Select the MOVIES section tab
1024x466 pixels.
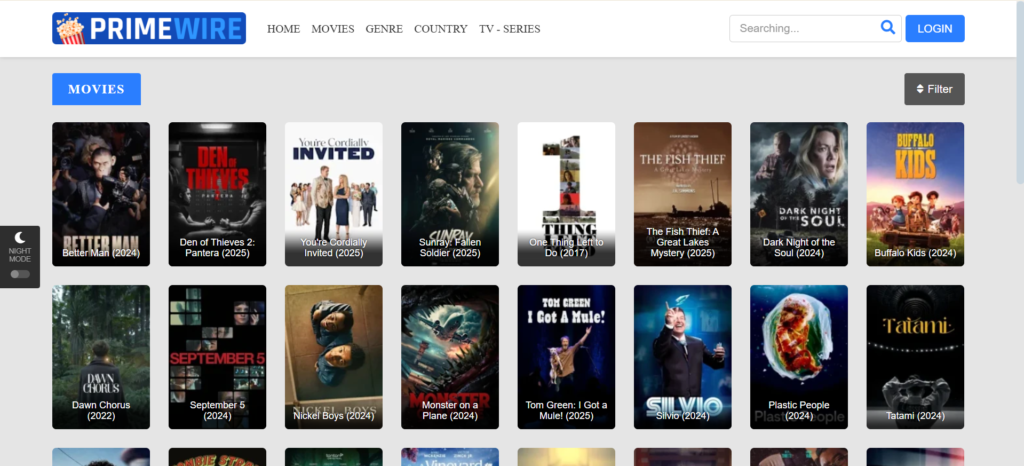tap(97, 89)
